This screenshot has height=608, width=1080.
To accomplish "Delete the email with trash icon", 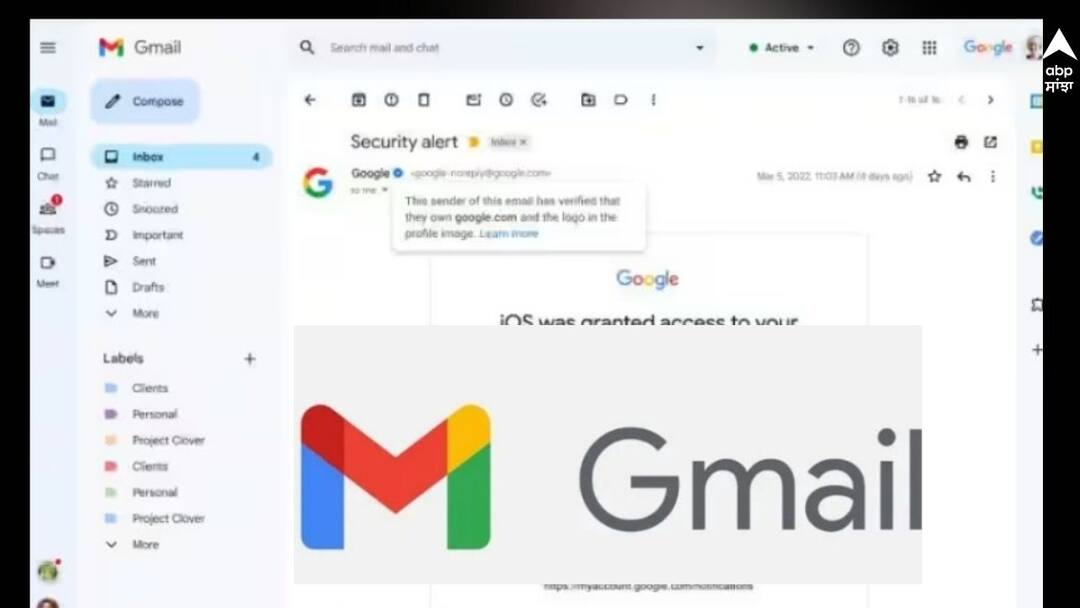I will pos(424,100).
